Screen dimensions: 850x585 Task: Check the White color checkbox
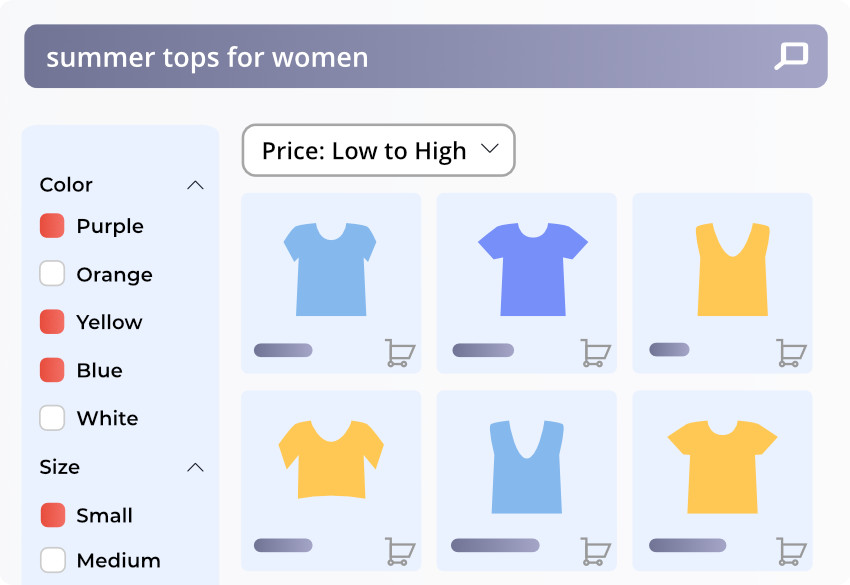click(52, 418)
